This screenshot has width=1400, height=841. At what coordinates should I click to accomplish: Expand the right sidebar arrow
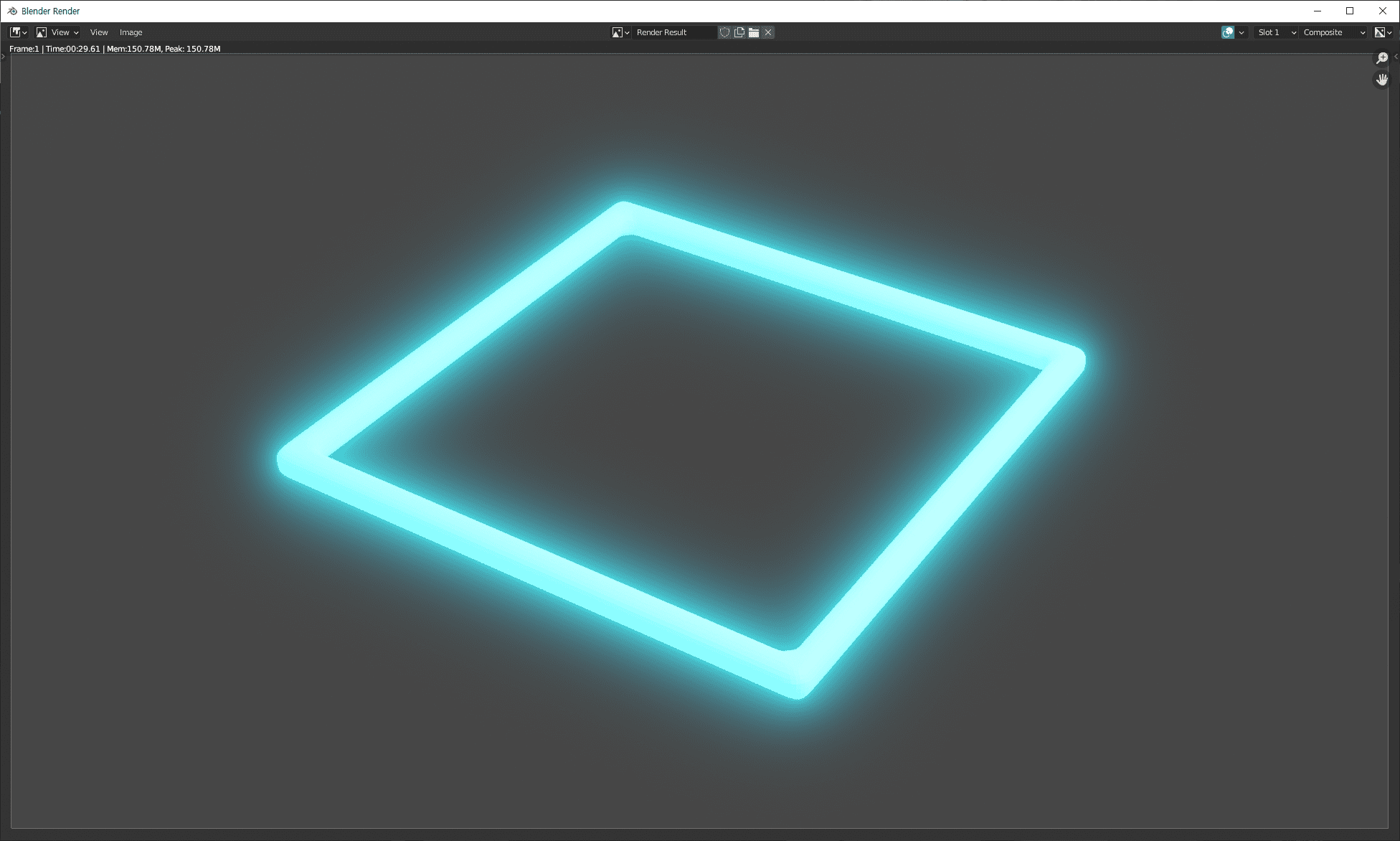pyautogui.click(x=1396, y=57)
